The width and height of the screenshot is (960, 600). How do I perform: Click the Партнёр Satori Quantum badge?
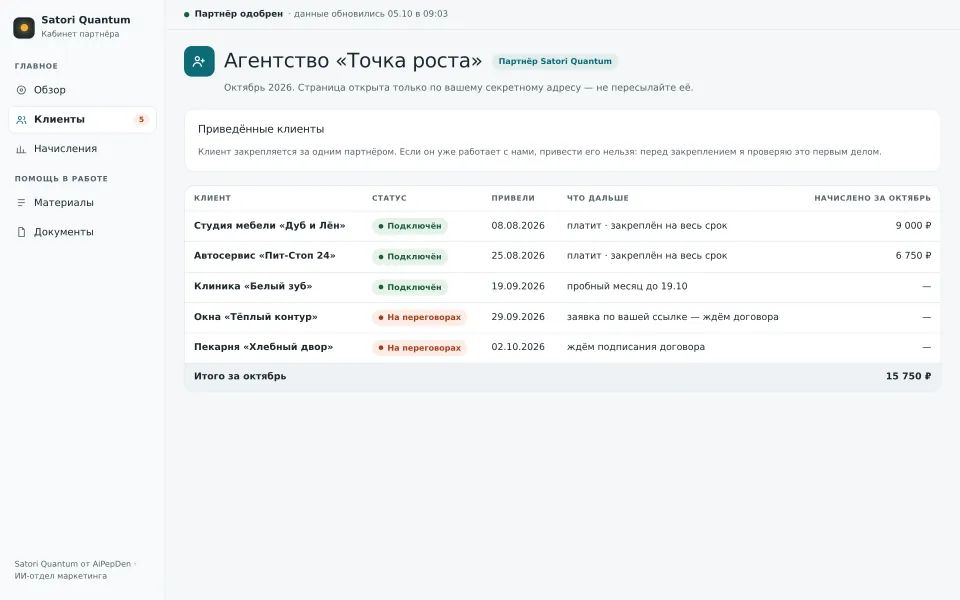[x=555, y=61]
